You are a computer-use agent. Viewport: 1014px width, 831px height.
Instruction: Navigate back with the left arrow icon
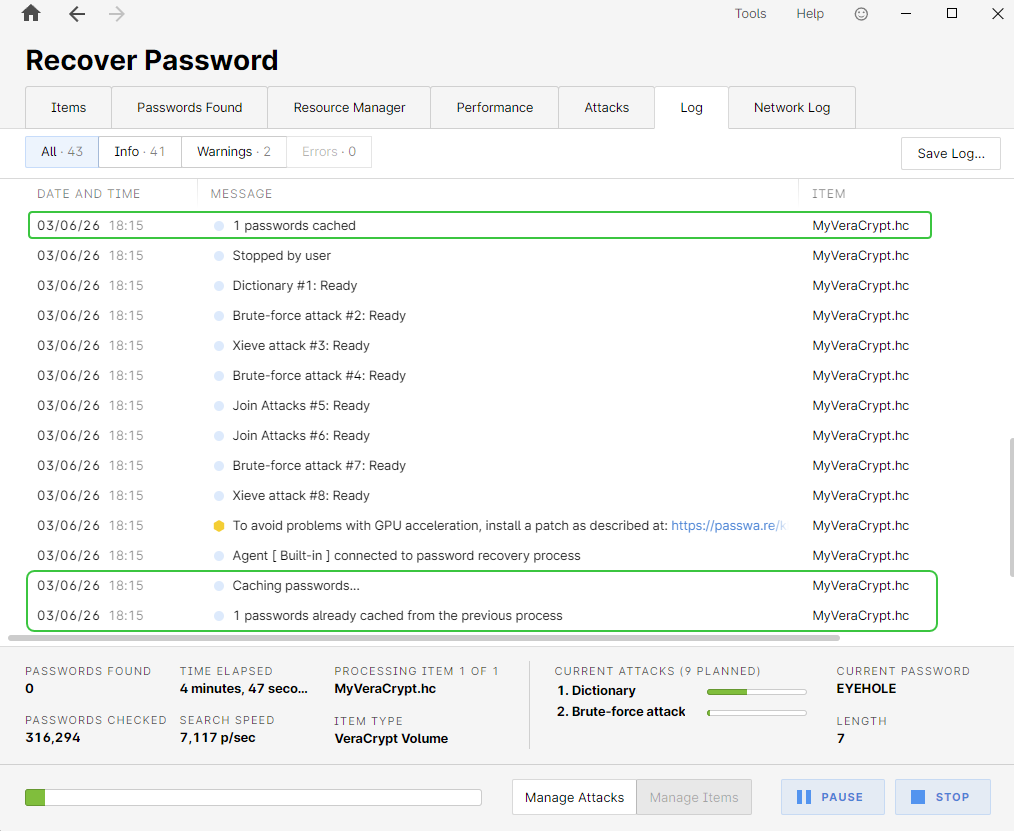[76, 14]
